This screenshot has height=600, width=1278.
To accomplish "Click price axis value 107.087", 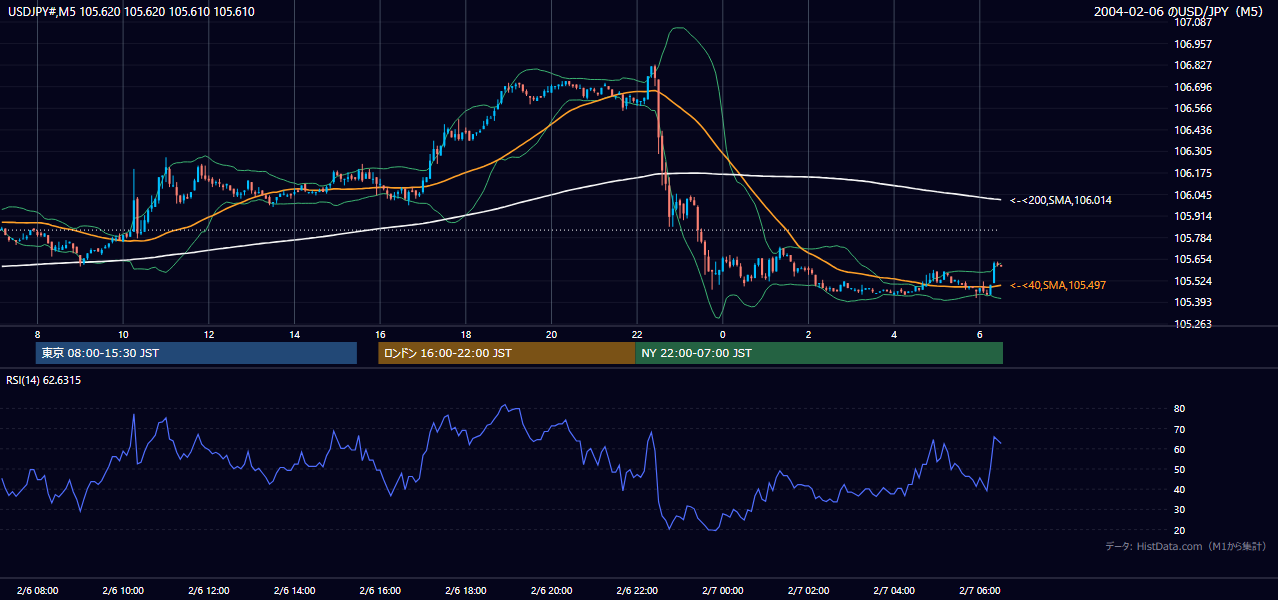I will [1192, 22].
